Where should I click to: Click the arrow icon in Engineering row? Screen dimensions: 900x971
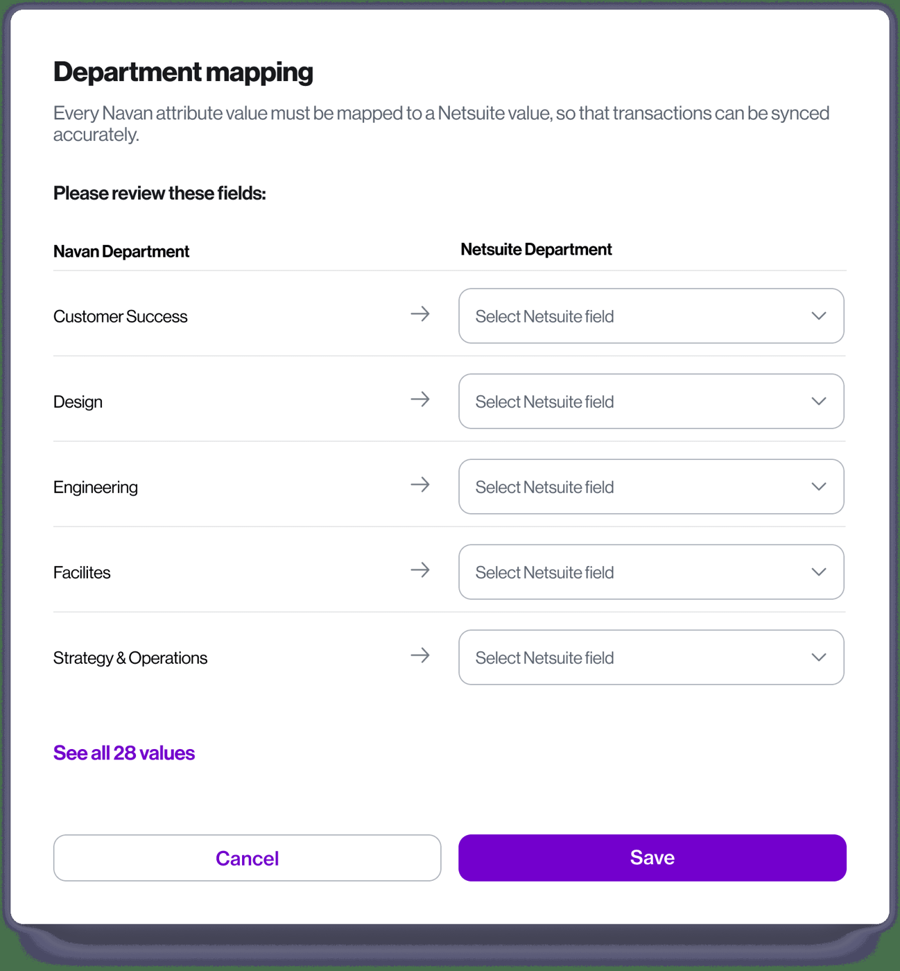tap(420, 485)
